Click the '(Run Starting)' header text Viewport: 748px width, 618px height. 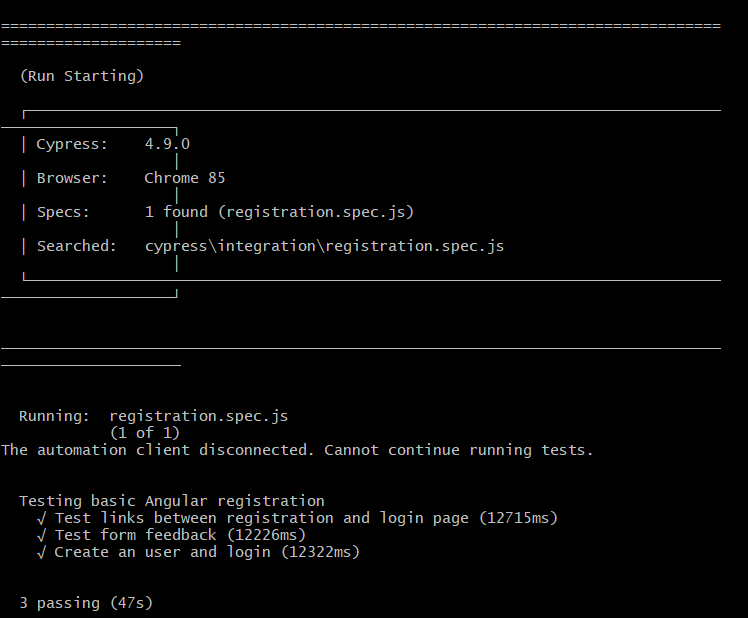pos(82,76)
